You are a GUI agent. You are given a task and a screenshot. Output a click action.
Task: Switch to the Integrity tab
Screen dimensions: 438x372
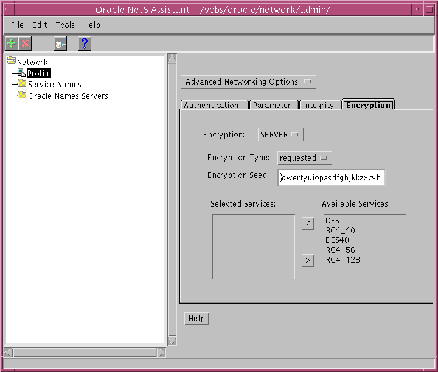pyautogui.click(x=319, y=105)
